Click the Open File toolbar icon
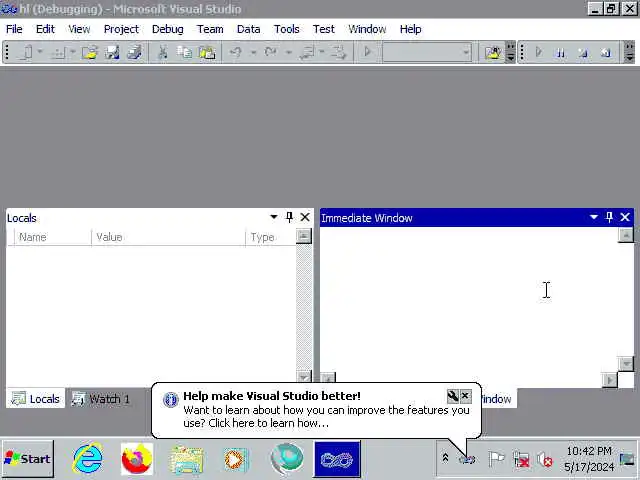The width and height of the screenshot is (640, 480). (89, 52)
